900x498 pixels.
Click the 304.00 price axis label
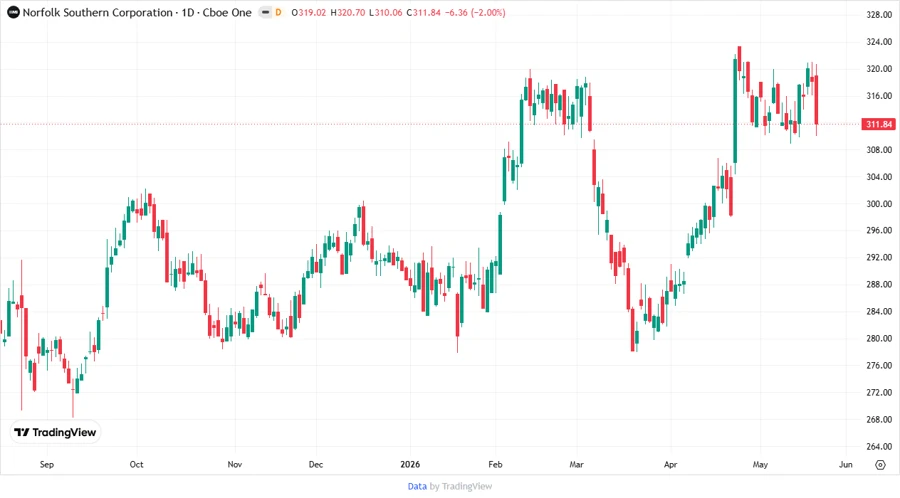coord(879,177)
